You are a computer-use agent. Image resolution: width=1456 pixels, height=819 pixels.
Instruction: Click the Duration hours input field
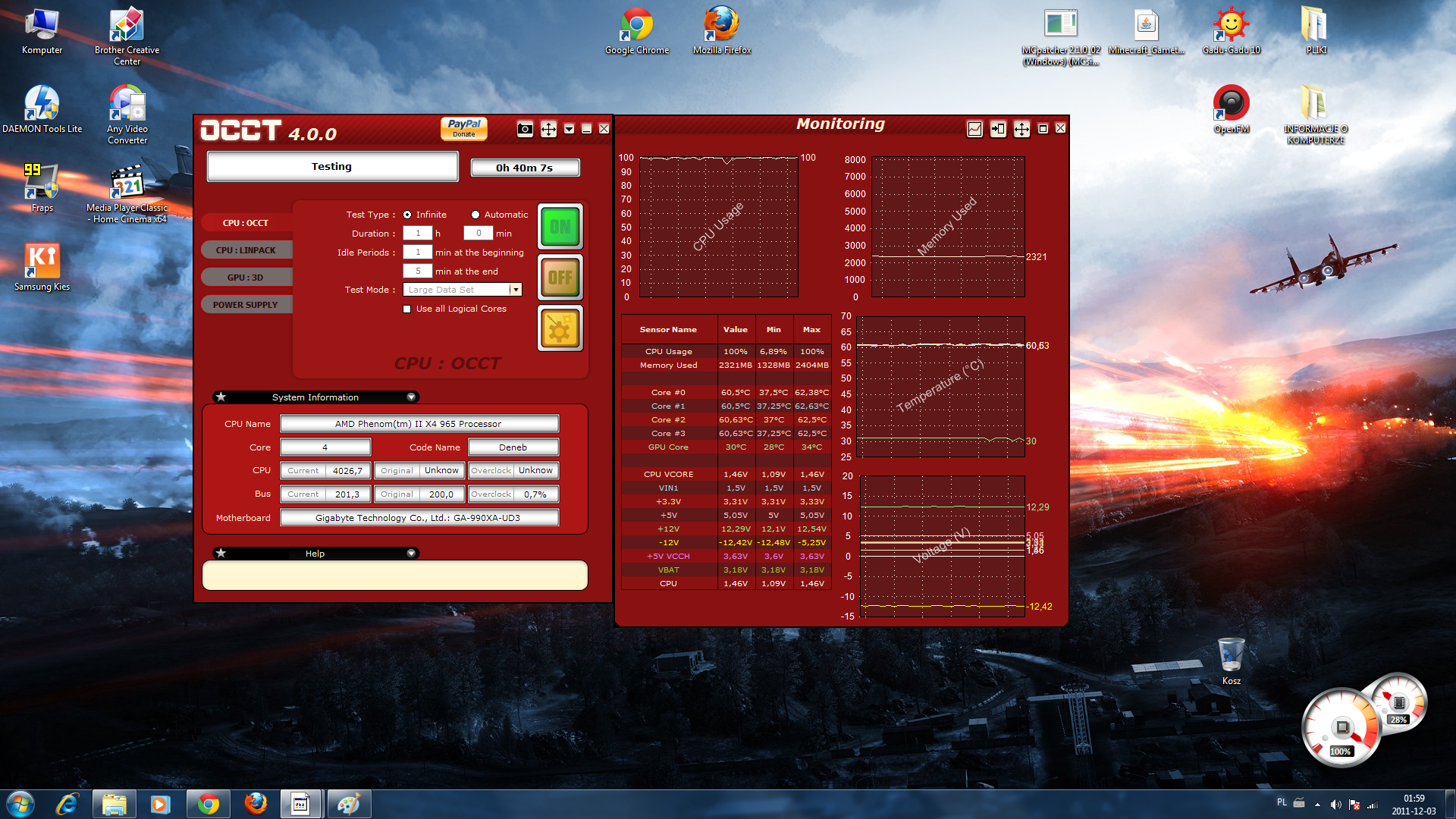point(418,234)
